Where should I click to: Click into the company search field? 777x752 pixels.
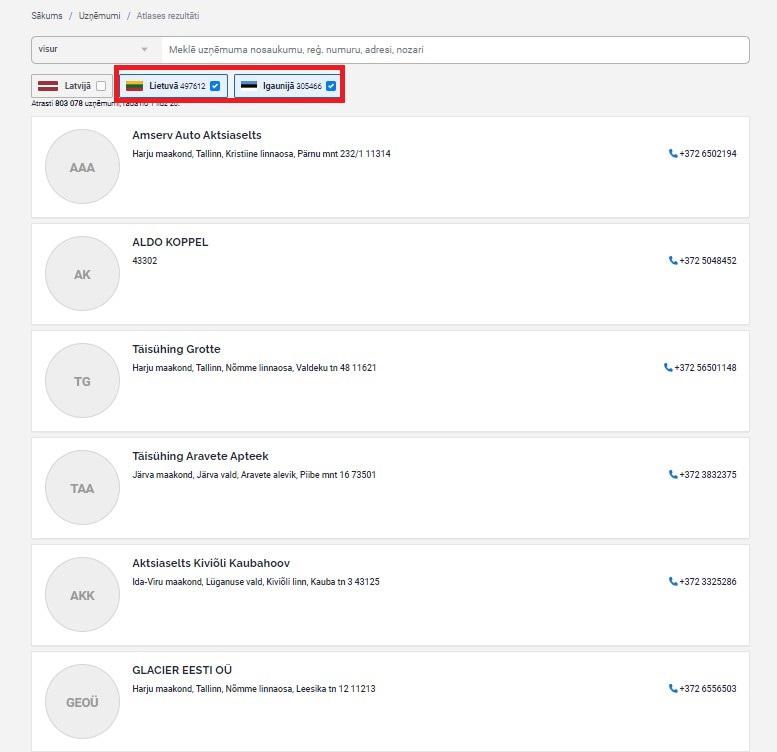(x=455, y=49)
